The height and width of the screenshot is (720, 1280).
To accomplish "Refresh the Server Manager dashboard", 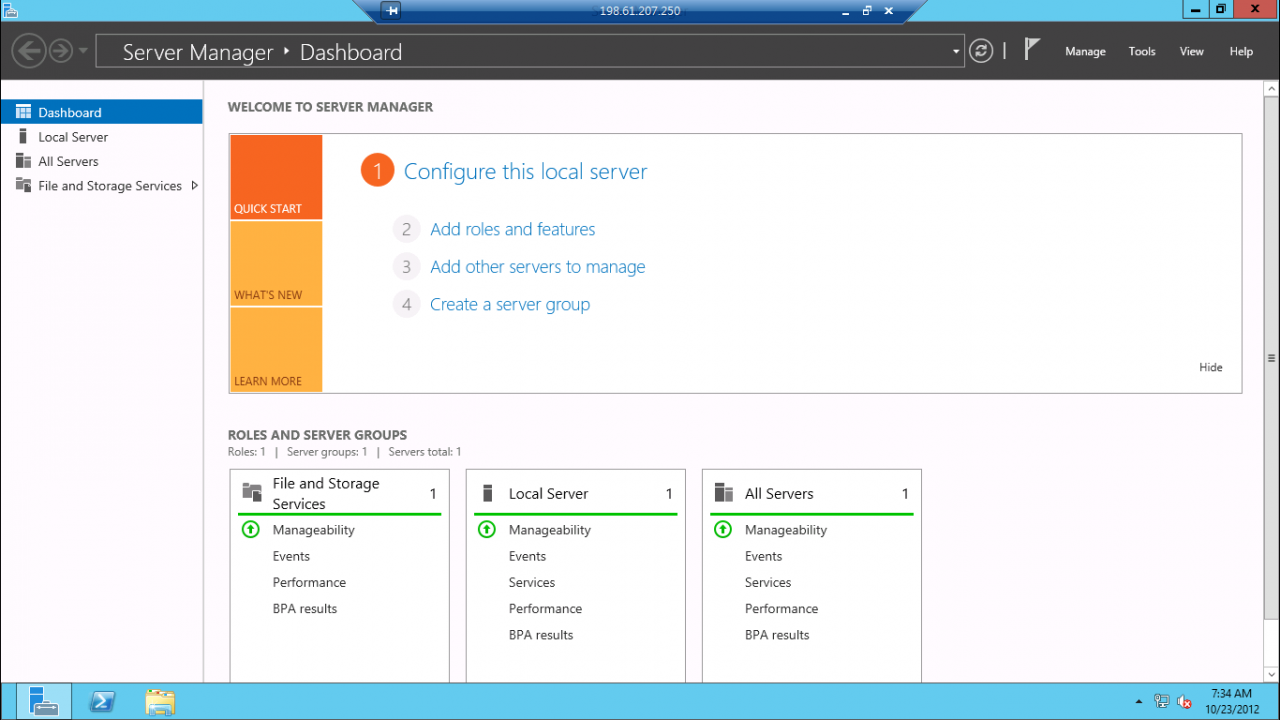I will click(981, 51).
